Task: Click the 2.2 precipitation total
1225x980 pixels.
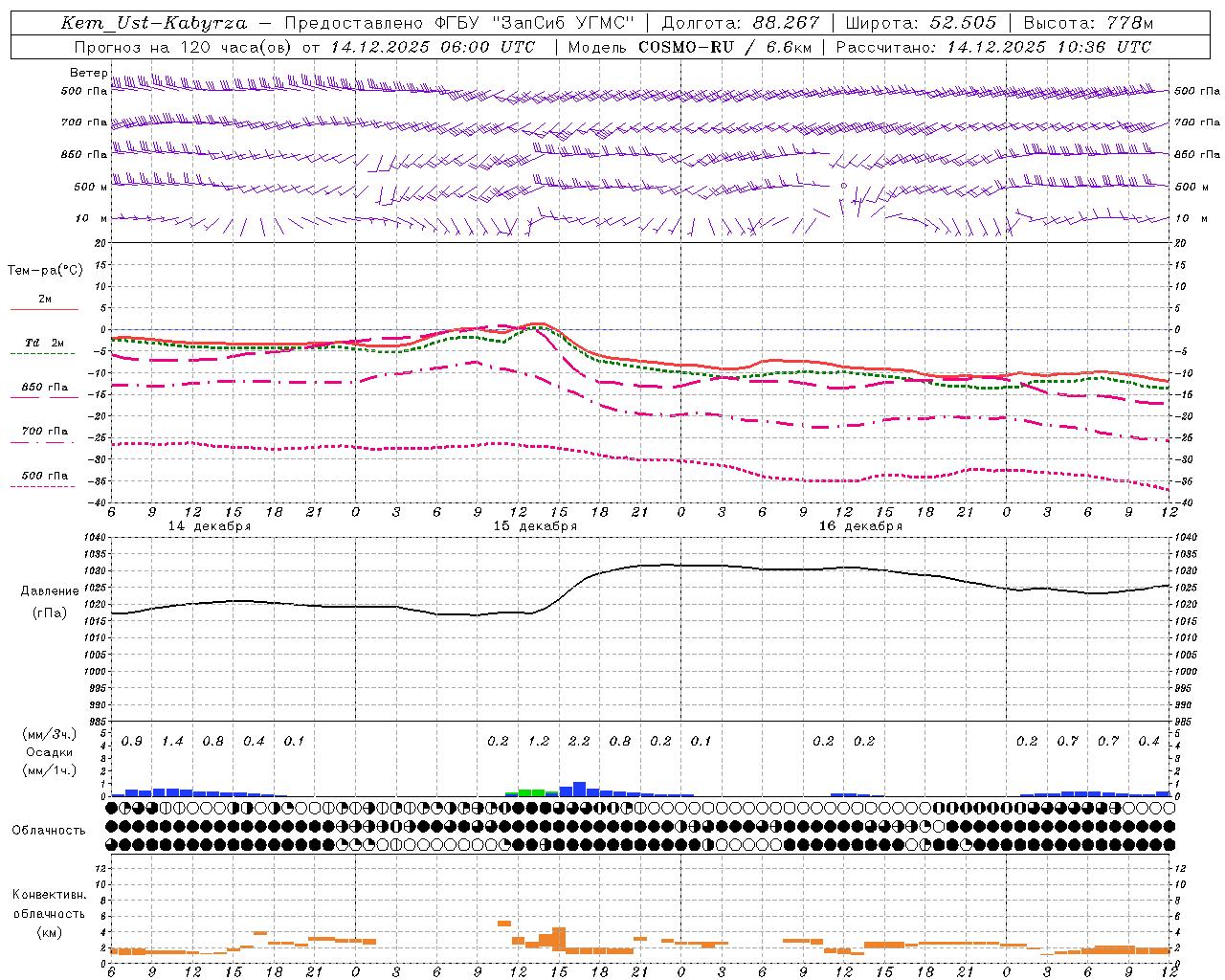Action: point(579,742)
